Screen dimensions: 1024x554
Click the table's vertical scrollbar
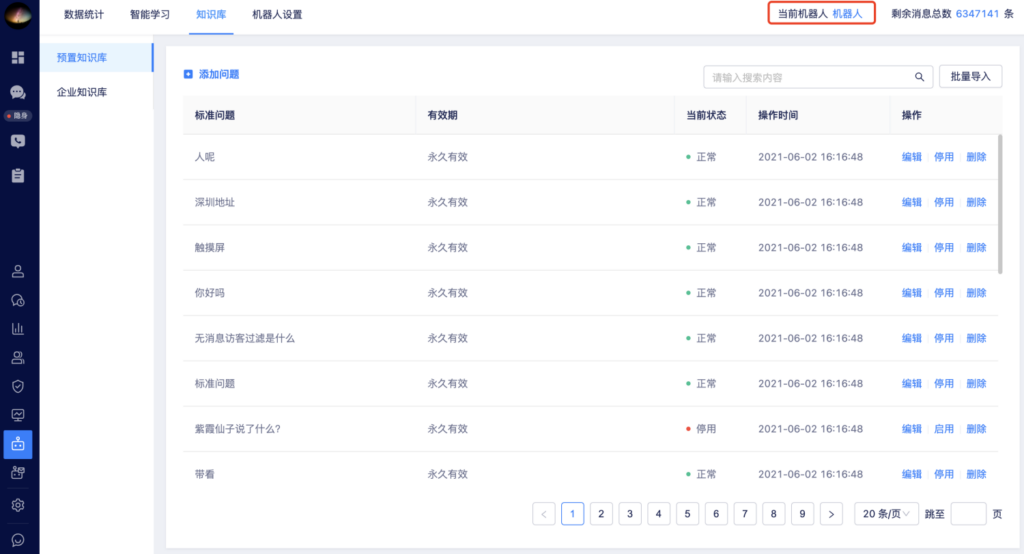click(1000, 204)
